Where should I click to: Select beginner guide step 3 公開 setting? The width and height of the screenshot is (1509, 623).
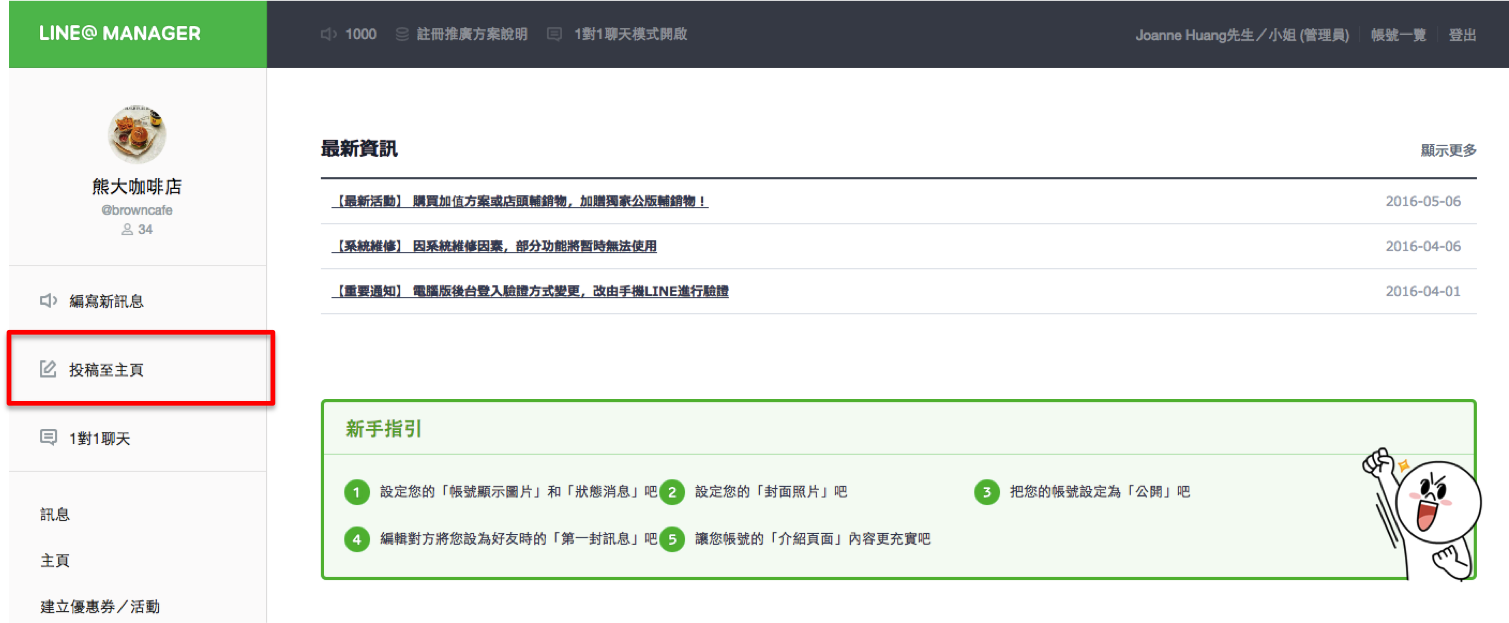[x=1100, y=492]
